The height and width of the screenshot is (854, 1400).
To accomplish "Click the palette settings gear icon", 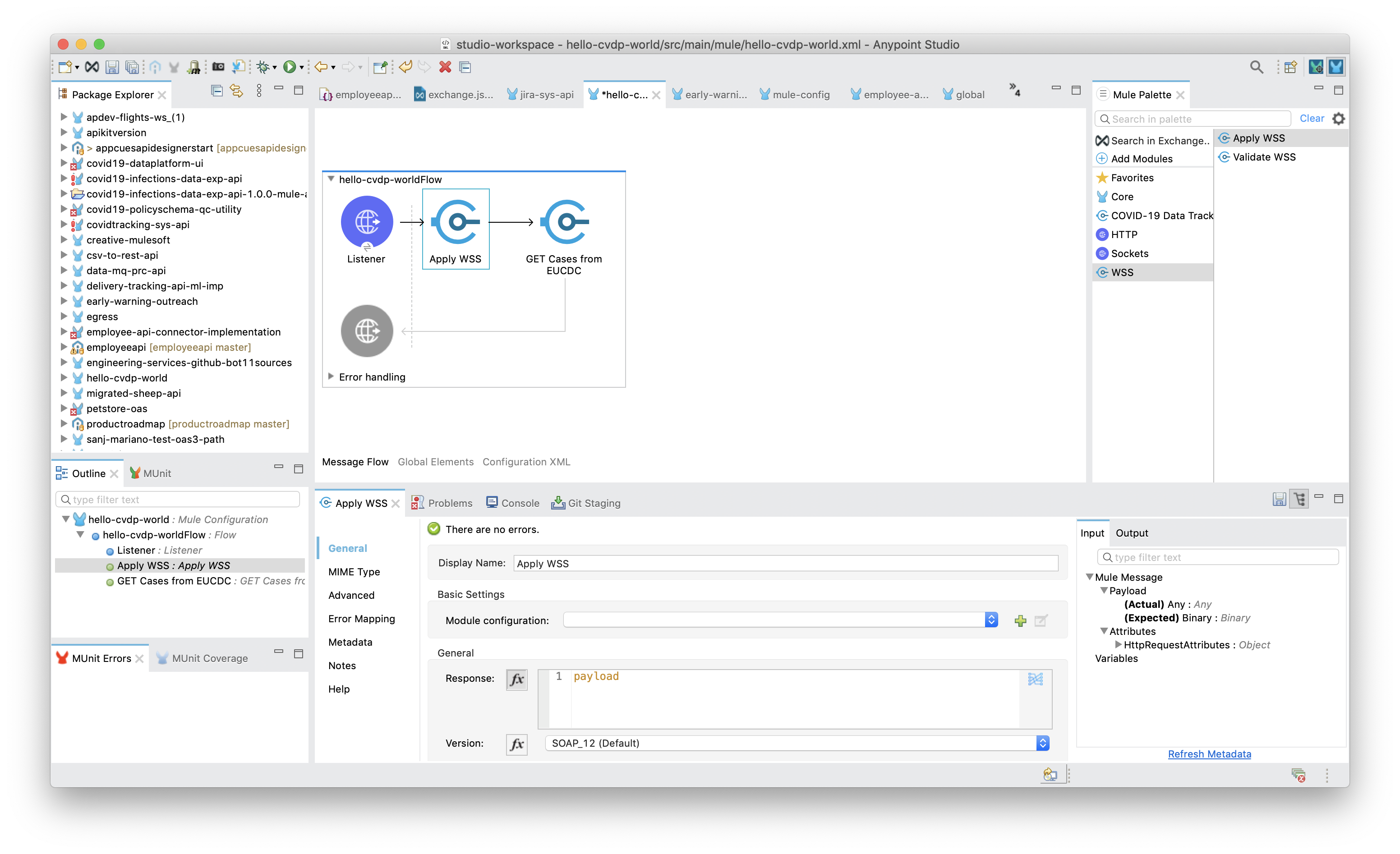I will click(1338, 119).
